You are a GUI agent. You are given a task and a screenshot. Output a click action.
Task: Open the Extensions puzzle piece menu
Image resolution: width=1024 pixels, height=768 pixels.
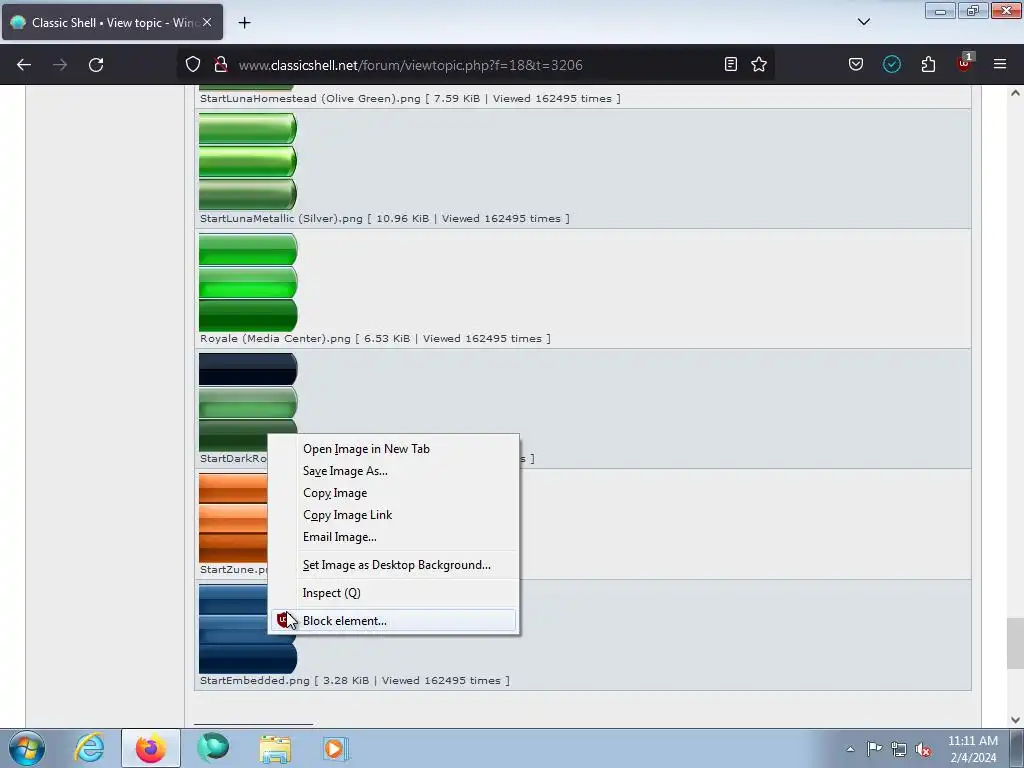928,65
